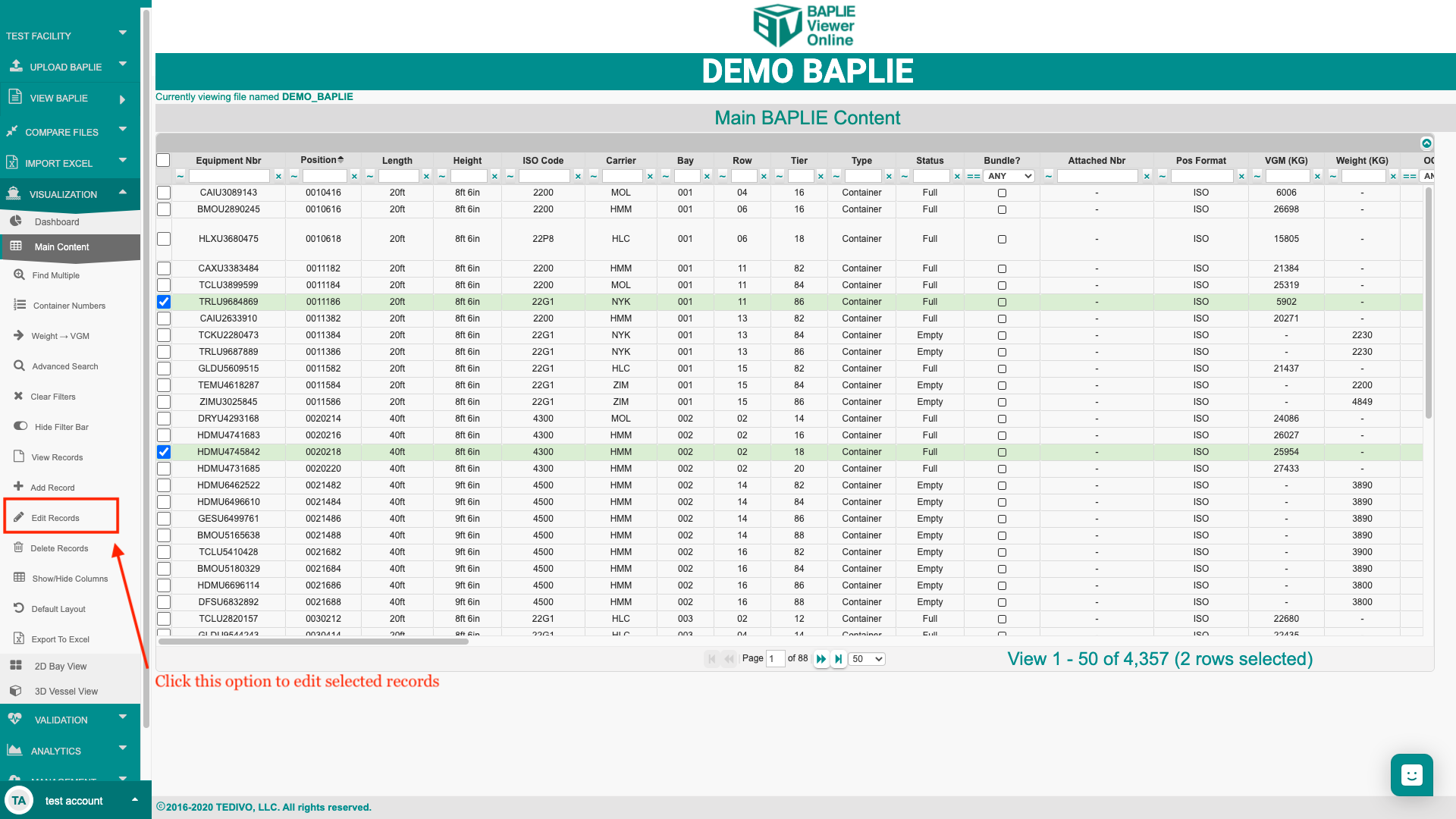
Task: Click the Clear Filters X icon
Action: (18, 396)
